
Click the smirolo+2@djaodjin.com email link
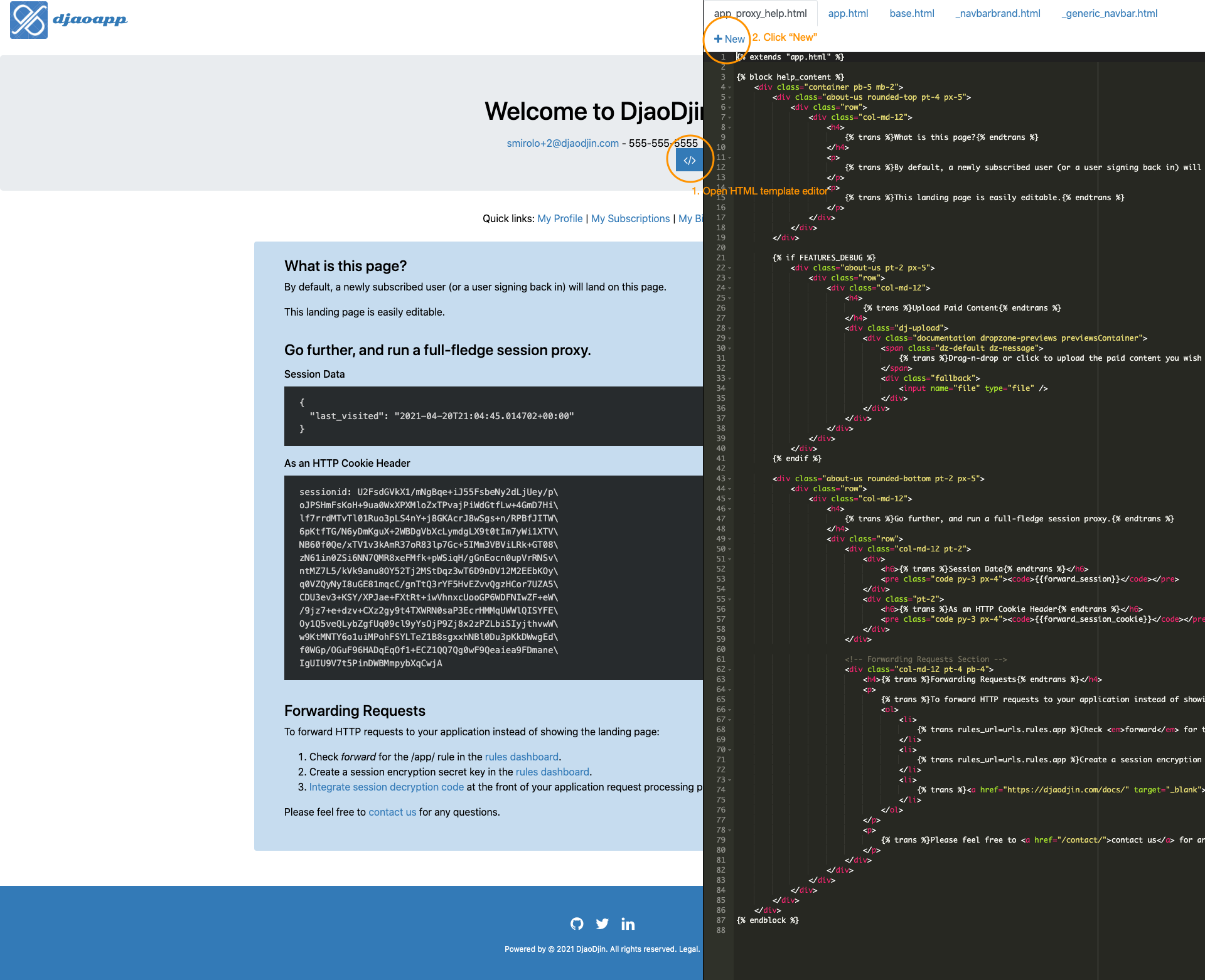563,143
